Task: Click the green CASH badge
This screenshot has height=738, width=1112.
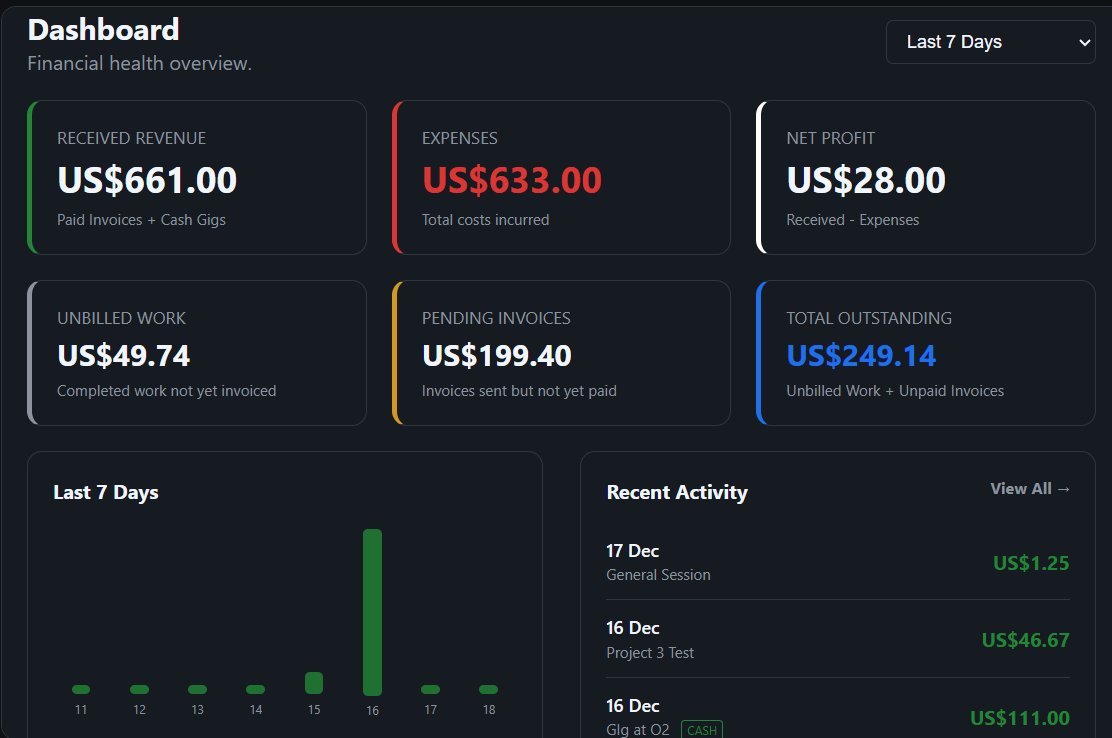Action: pos(701,729)
